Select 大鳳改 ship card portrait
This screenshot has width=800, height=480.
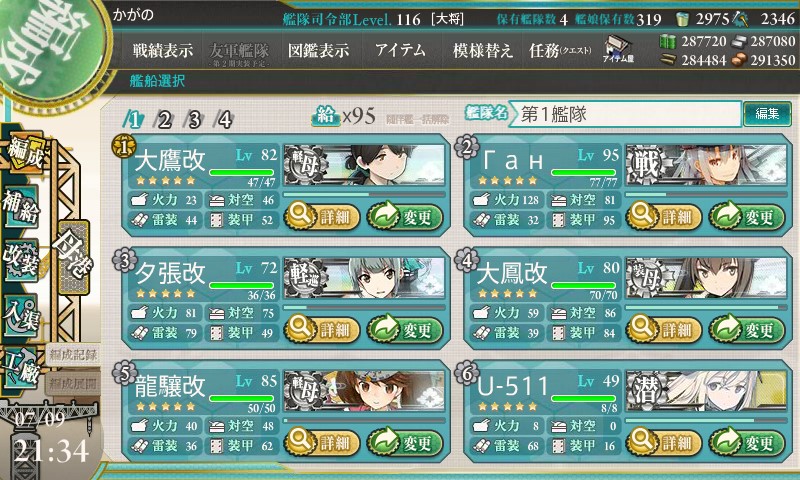[x=706, y=277]
